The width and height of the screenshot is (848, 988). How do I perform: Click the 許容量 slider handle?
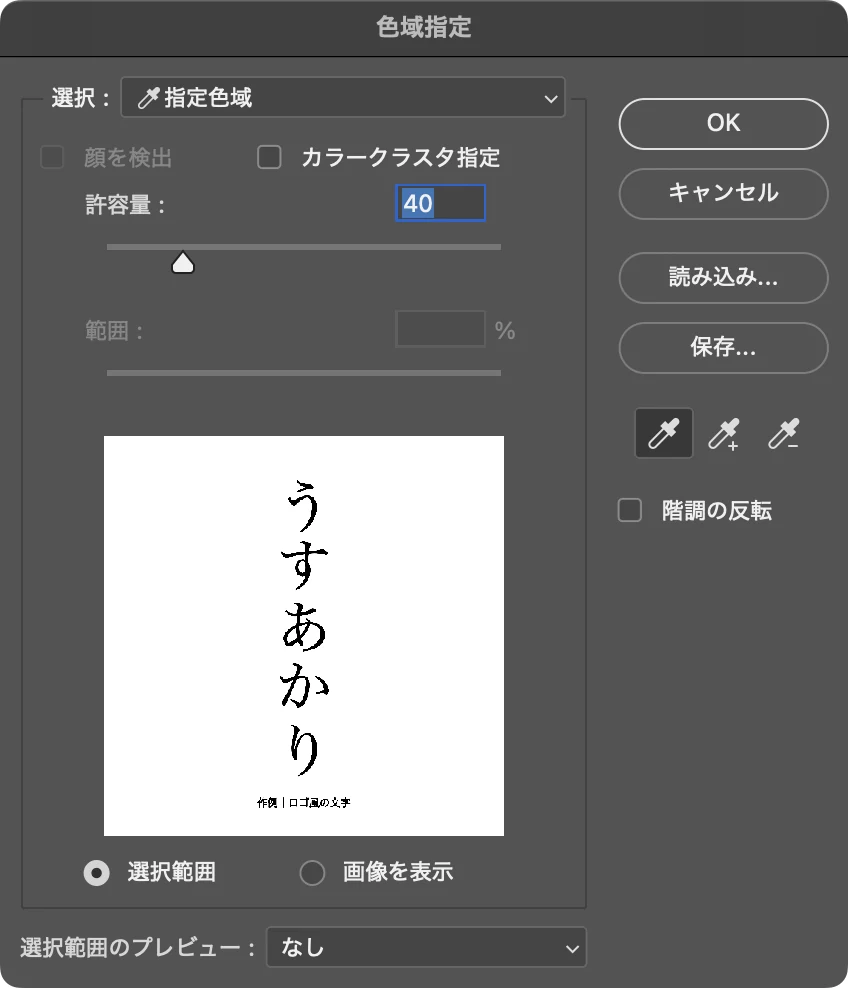pyautogui.click(x=183, y=263)
